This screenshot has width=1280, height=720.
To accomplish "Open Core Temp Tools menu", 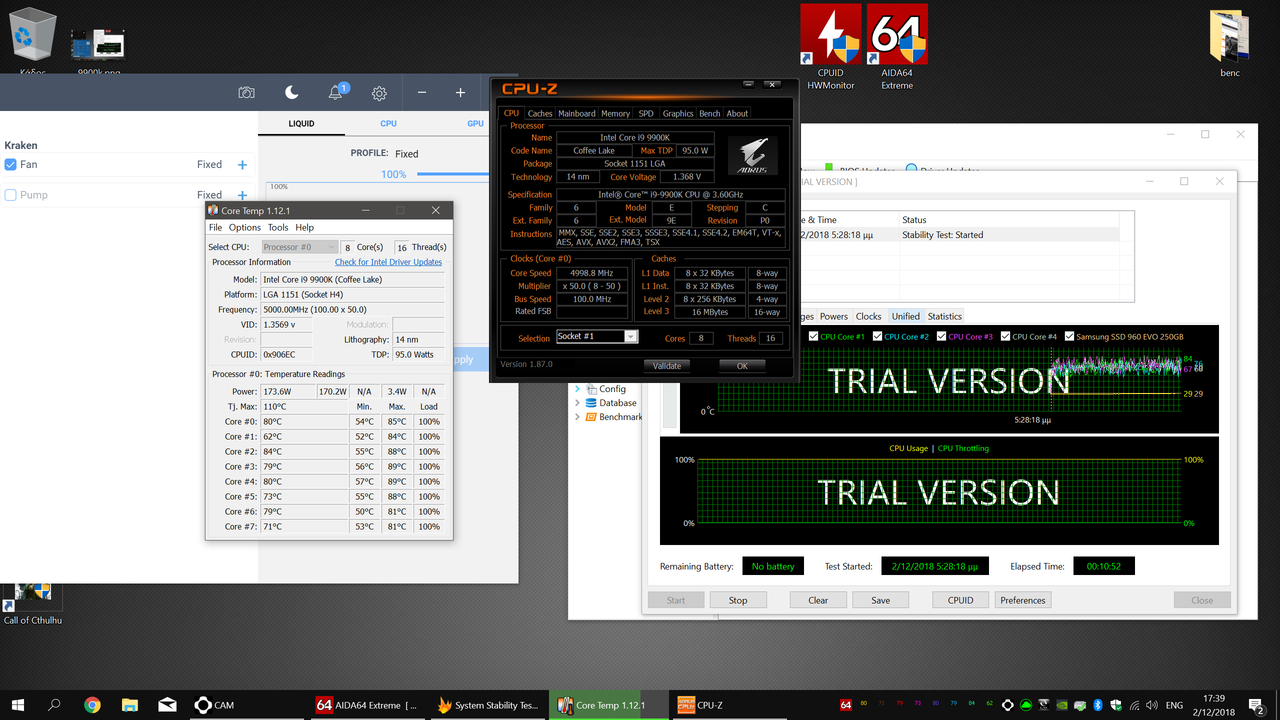I will (278, 228).
